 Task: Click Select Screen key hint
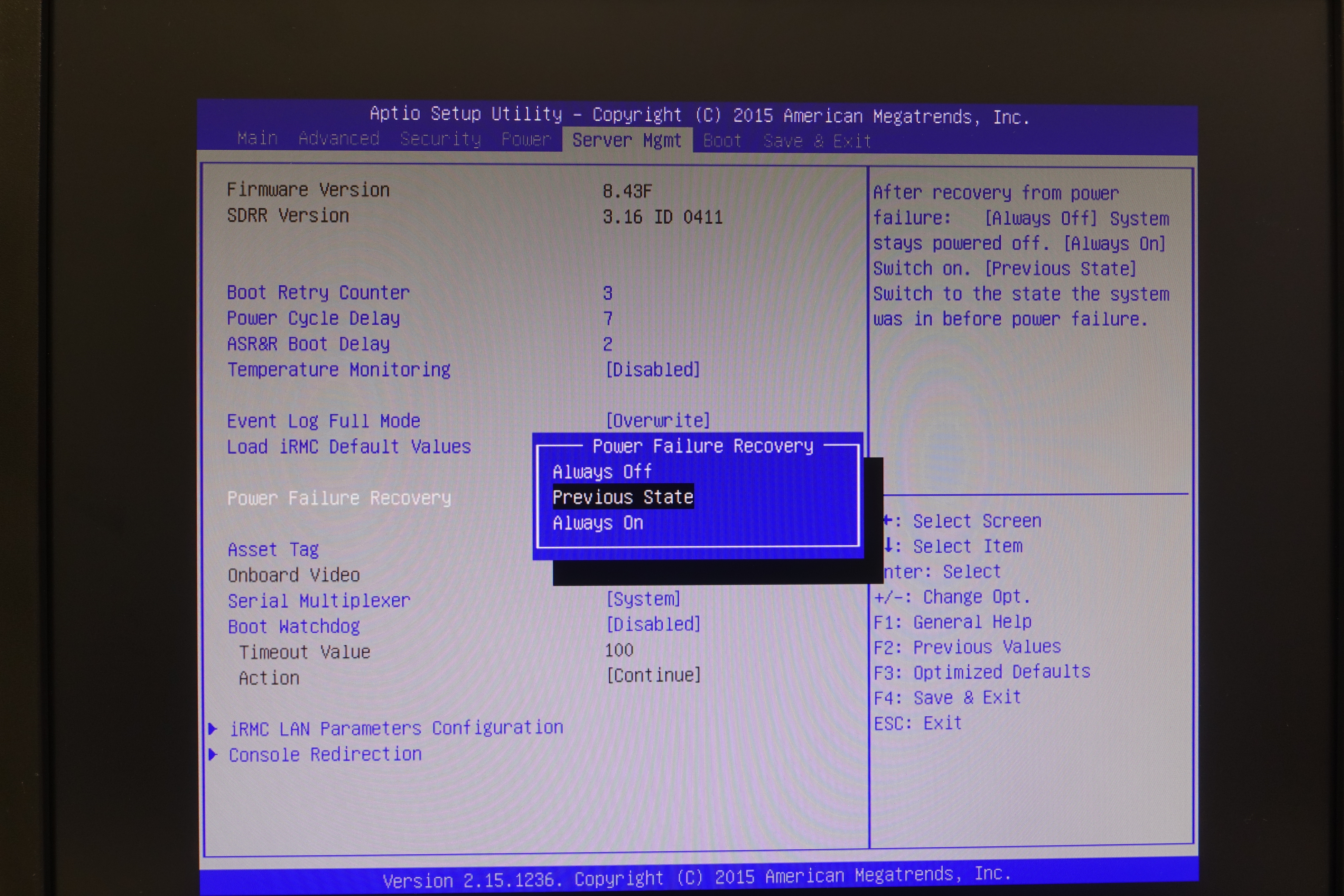coord(962,521)
